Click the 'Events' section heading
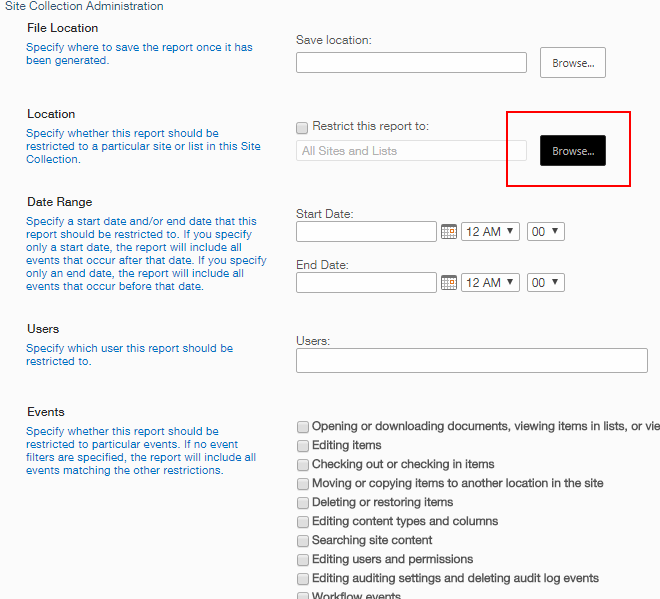Screen dimensions: 660x599 click(x=46, y=412)
